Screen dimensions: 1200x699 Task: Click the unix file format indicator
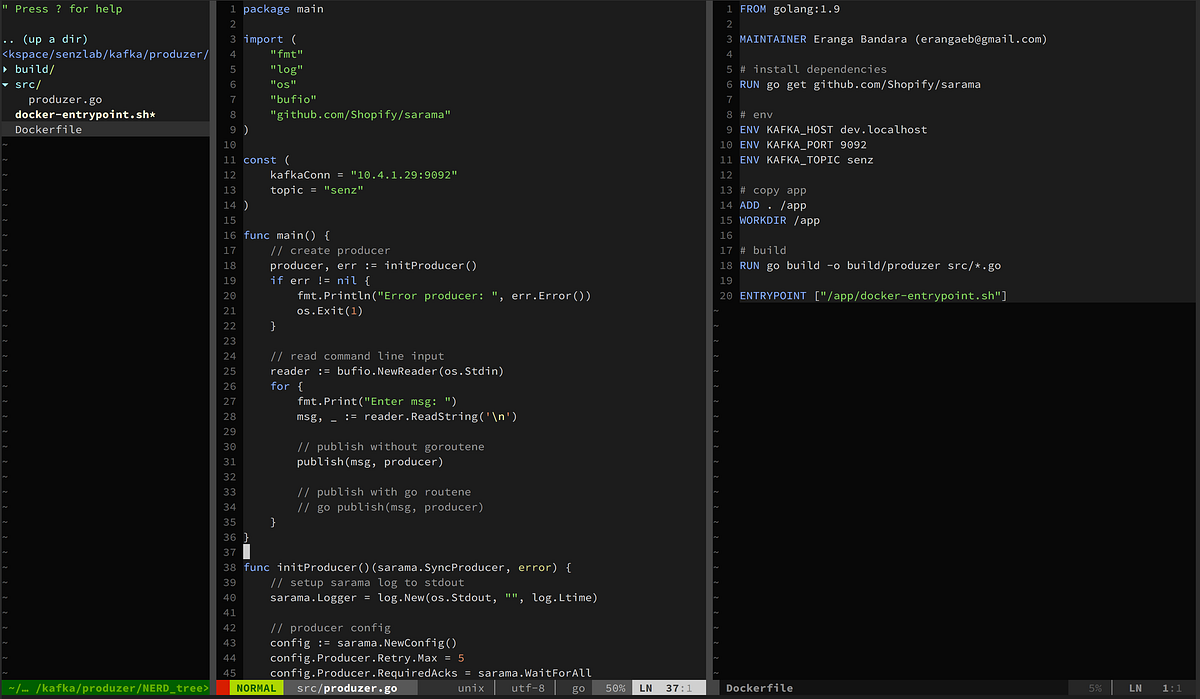(470, 687)
